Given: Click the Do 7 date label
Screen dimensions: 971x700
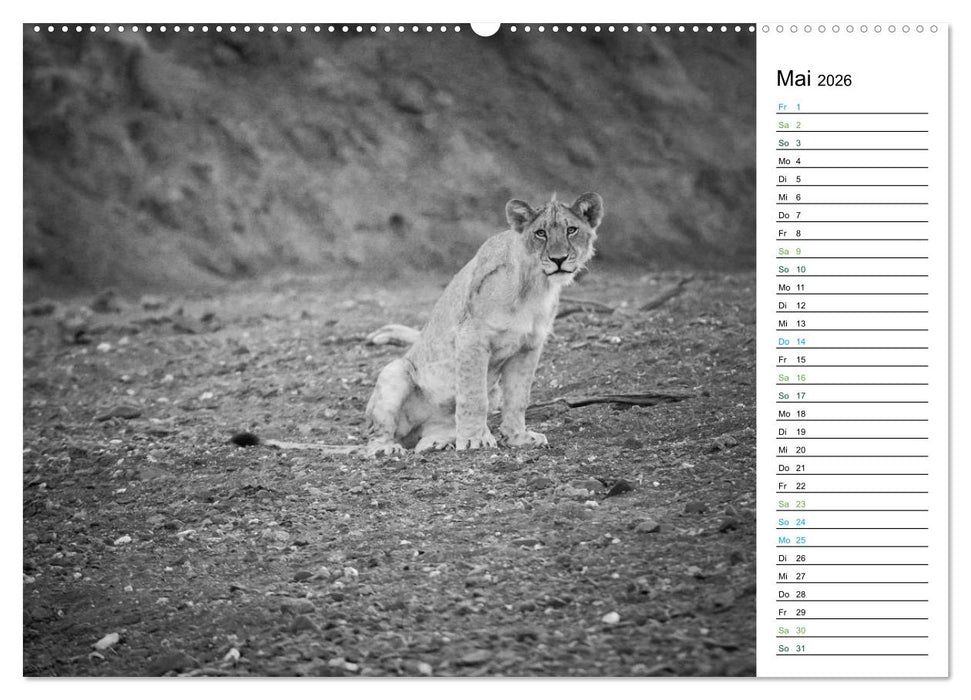Looking at the screenshot, I should (790, 215).
